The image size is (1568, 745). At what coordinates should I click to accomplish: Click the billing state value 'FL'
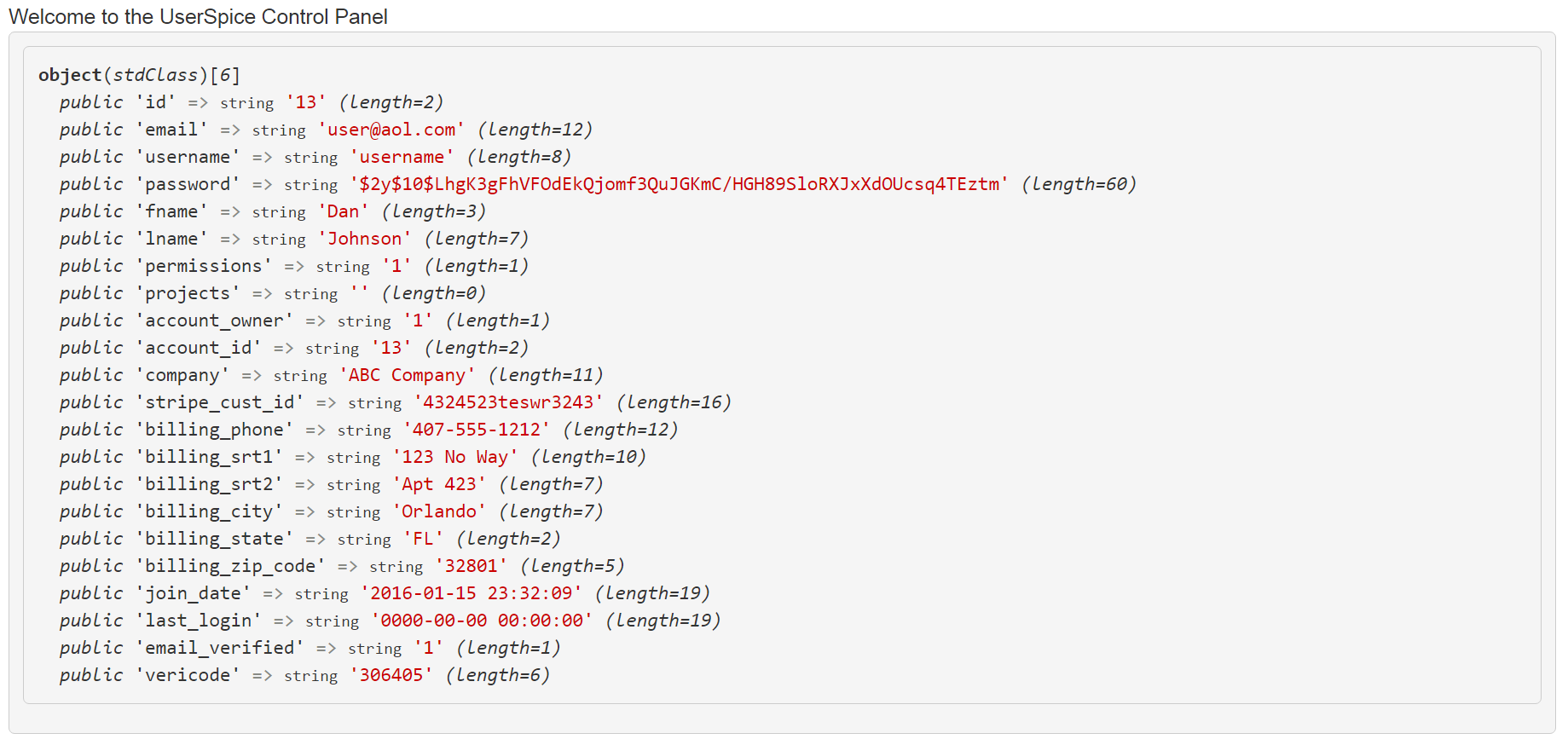[x=423, y=539]
